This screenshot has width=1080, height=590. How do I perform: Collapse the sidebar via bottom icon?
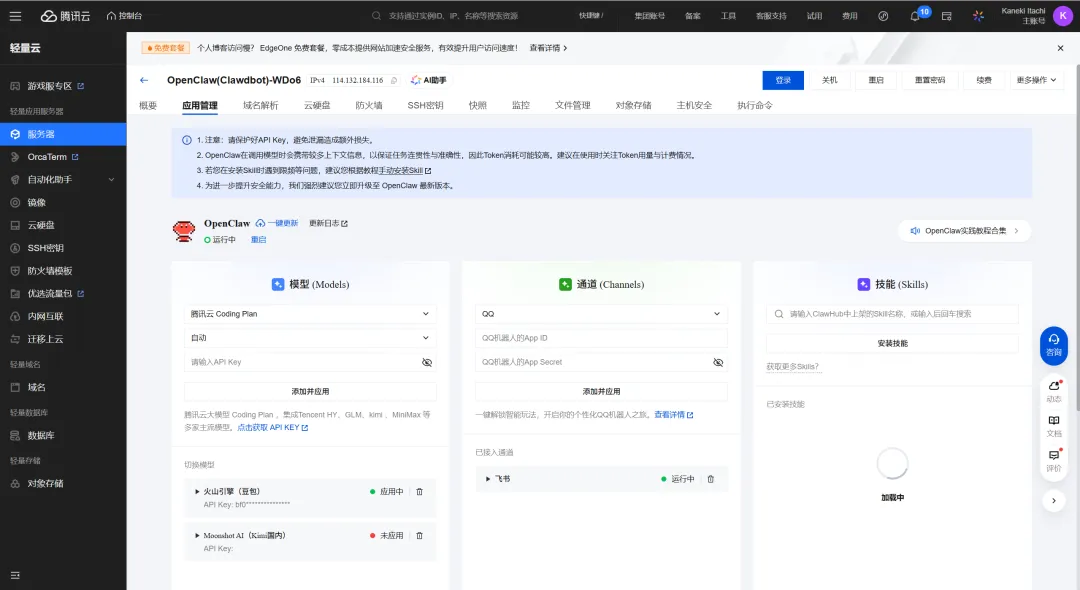pos(15,575)
